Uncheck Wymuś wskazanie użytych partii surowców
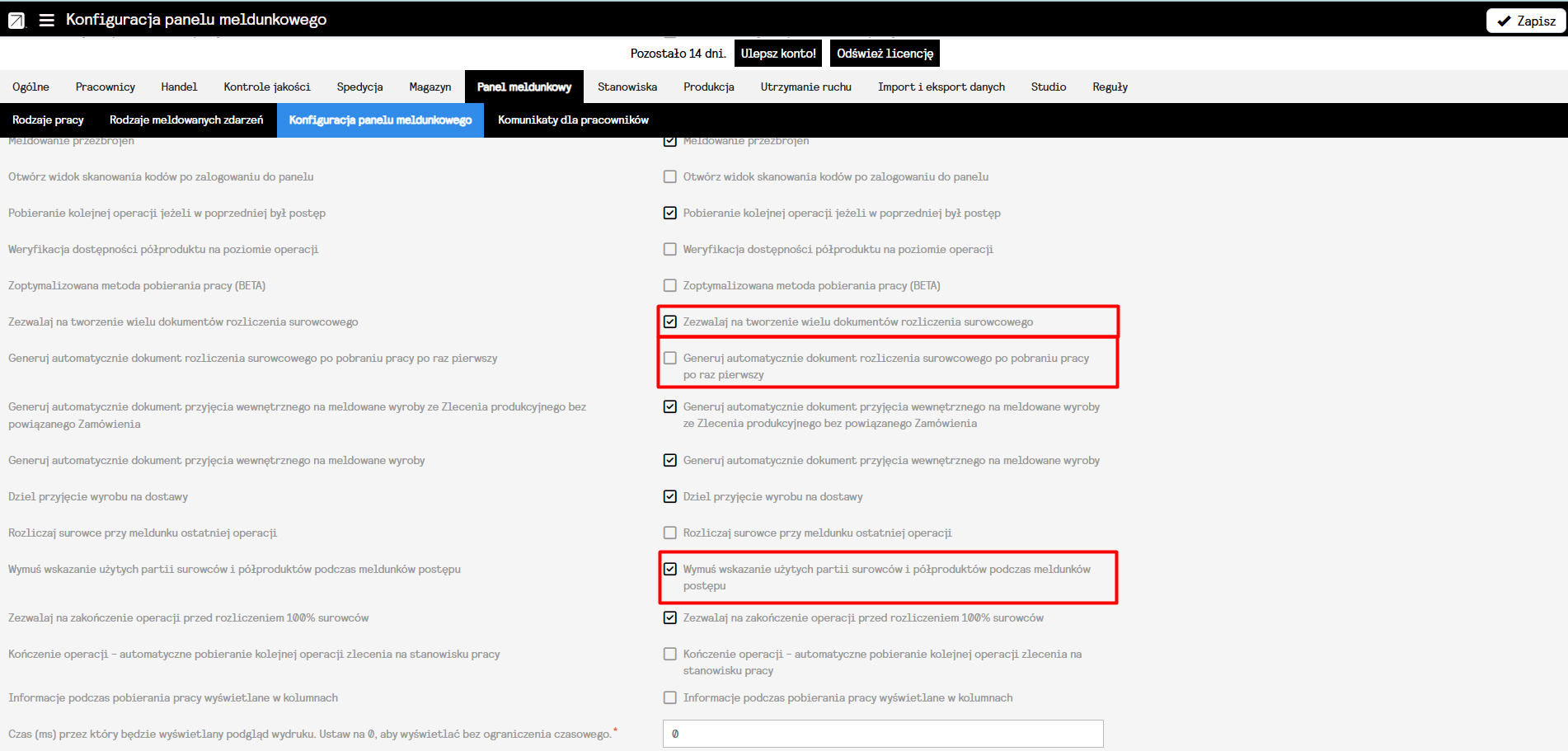 pyautogui.click(x=670, y=569)
